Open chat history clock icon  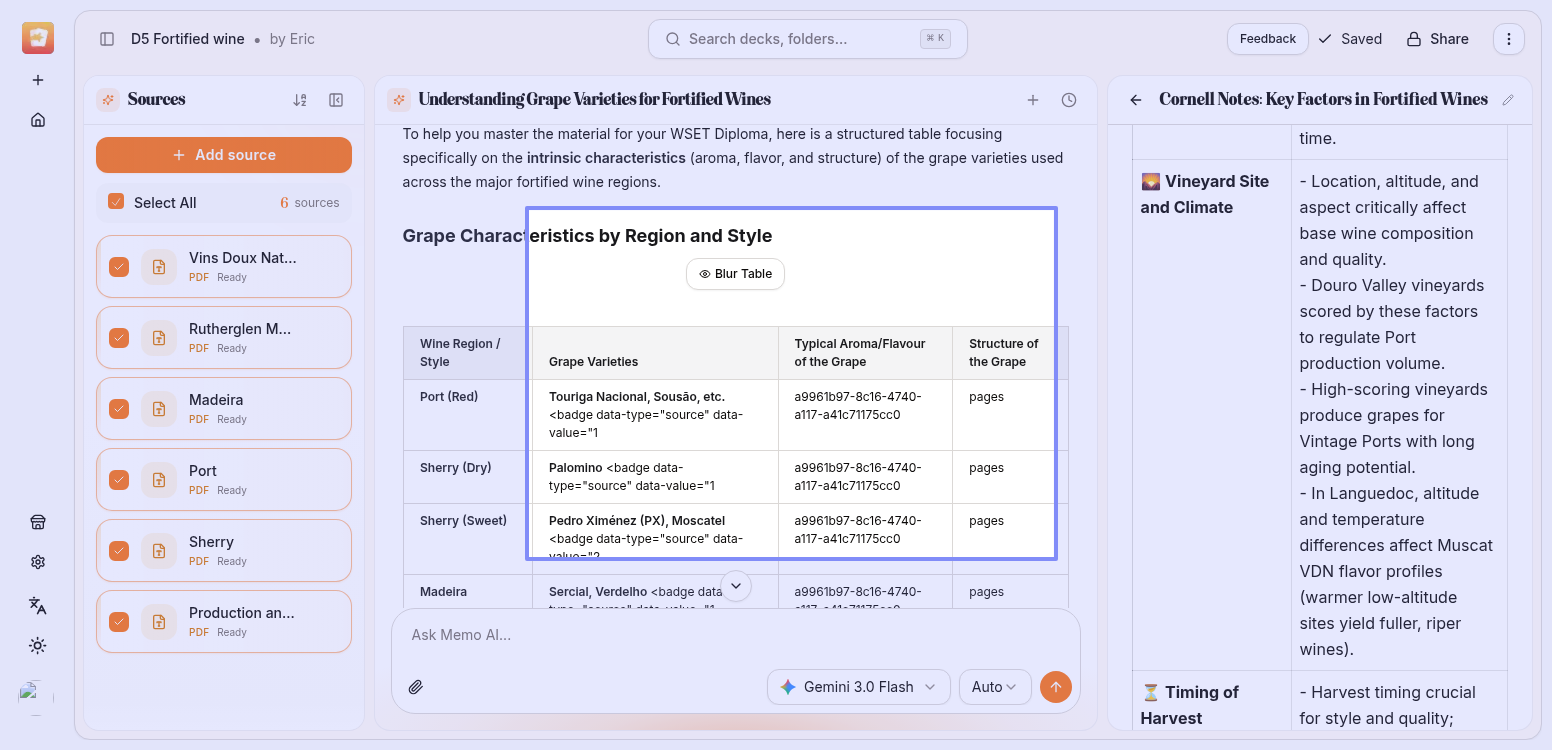pyautogui.click(x=1069, y=100)
